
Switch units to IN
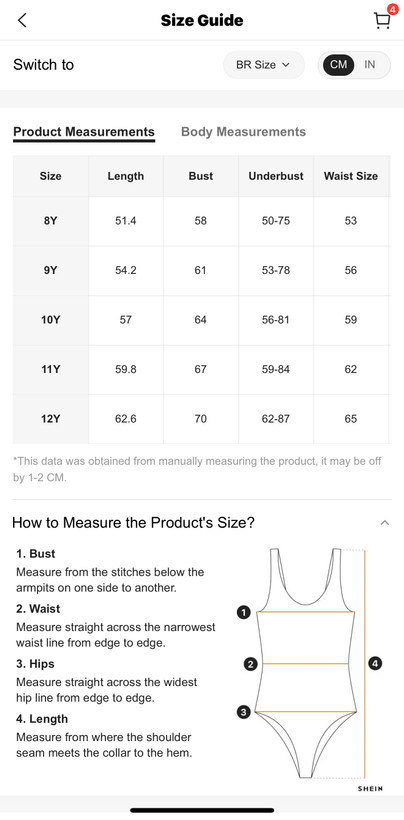click(x=370, y=65)
